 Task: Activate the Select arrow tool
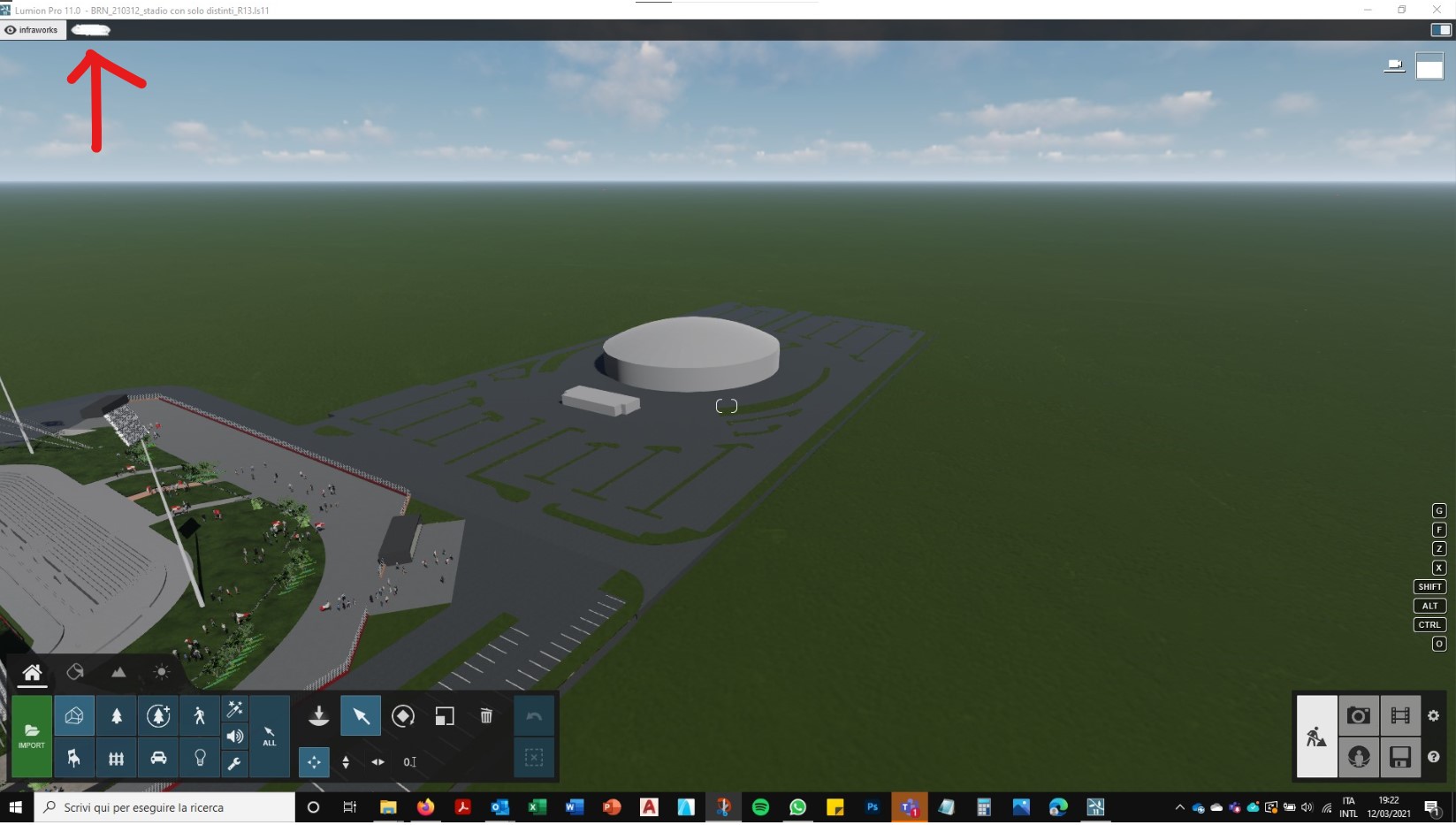[361, 715]
